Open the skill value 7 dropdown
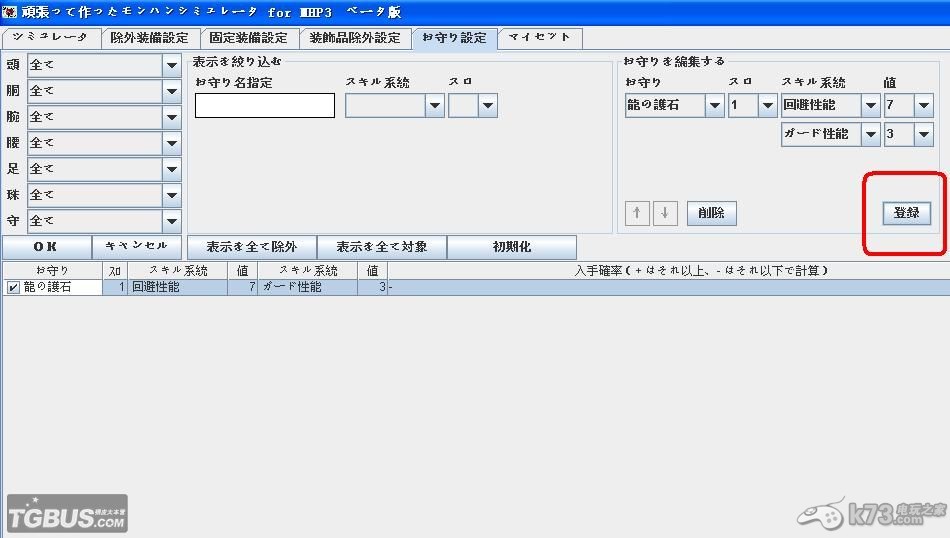 (x=923, y=105)
